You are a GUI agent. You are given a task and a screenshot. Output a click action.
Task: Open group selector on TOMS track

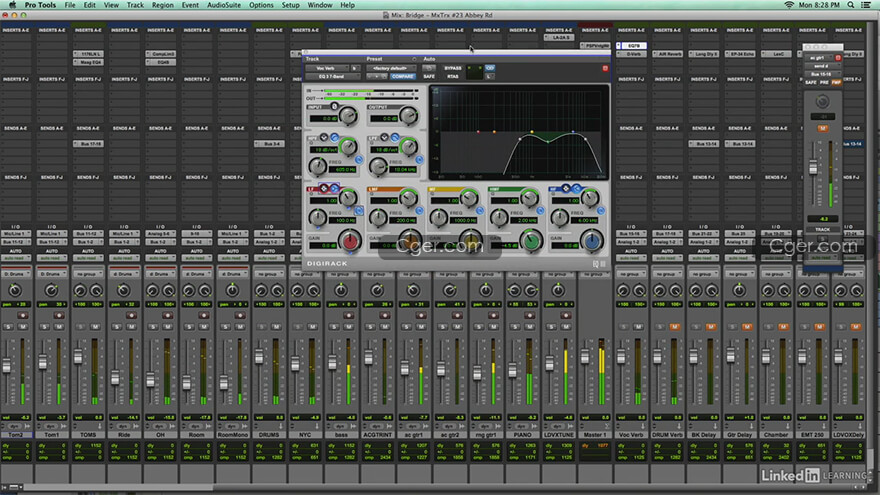[88, 274]
